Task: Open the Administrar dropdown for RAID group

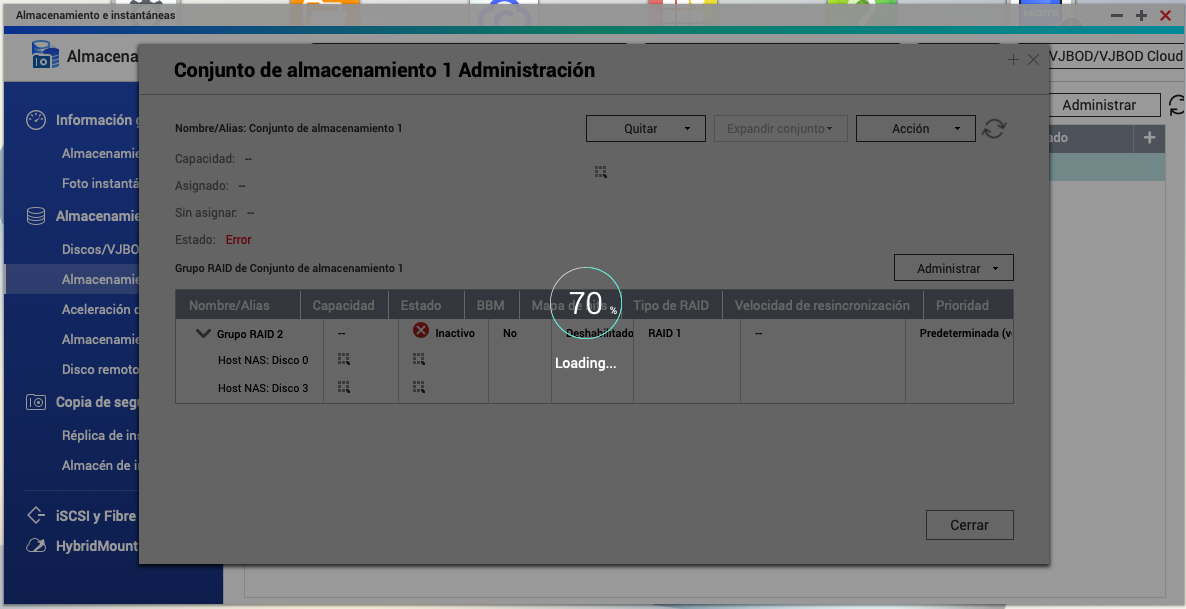Action: coord(953,268)
